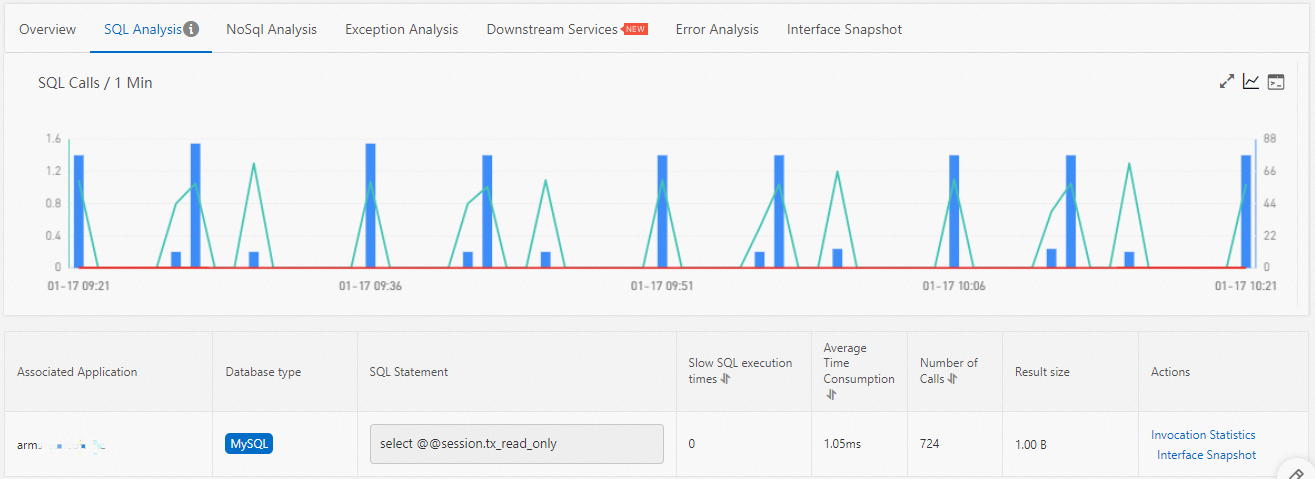This screenshot has height=479, width=1315.
Task: Click the SQL Statement column header
Action: pos(409,372)
